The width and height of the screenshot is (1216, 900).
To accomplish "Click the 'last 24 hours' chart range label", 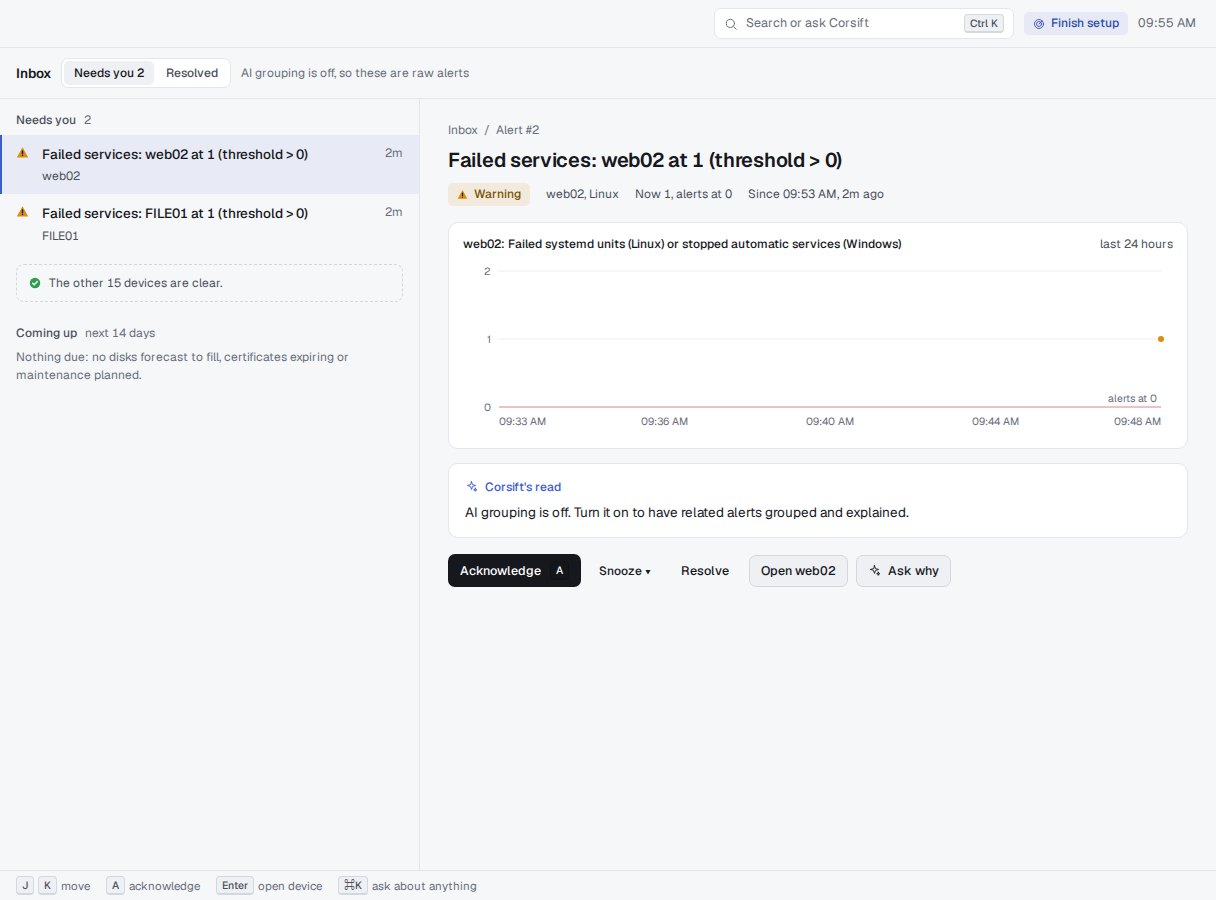I will point(1136,244).
